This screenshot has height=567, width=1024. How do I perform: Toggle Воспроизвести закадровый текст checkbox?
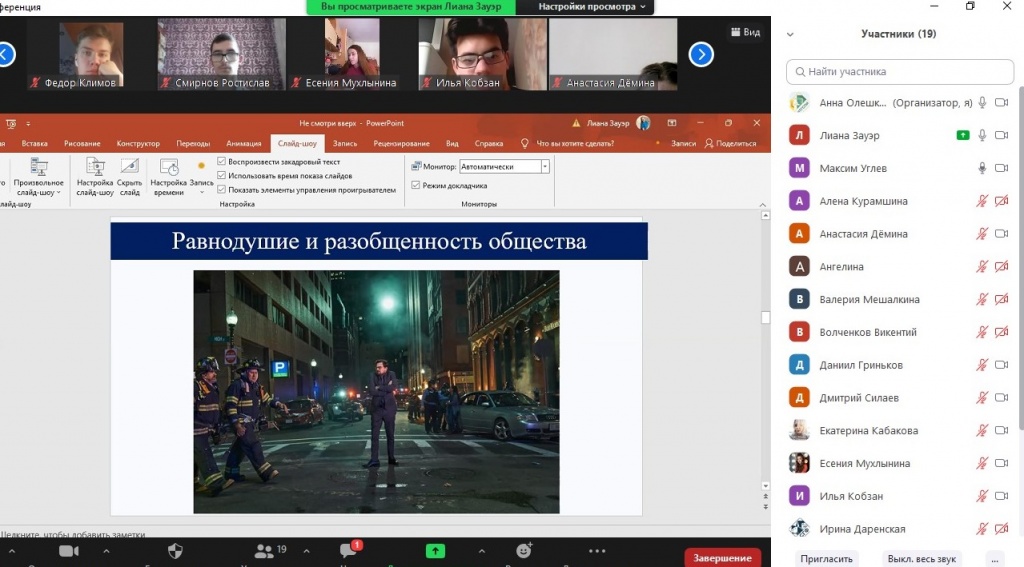coord(222,161)
